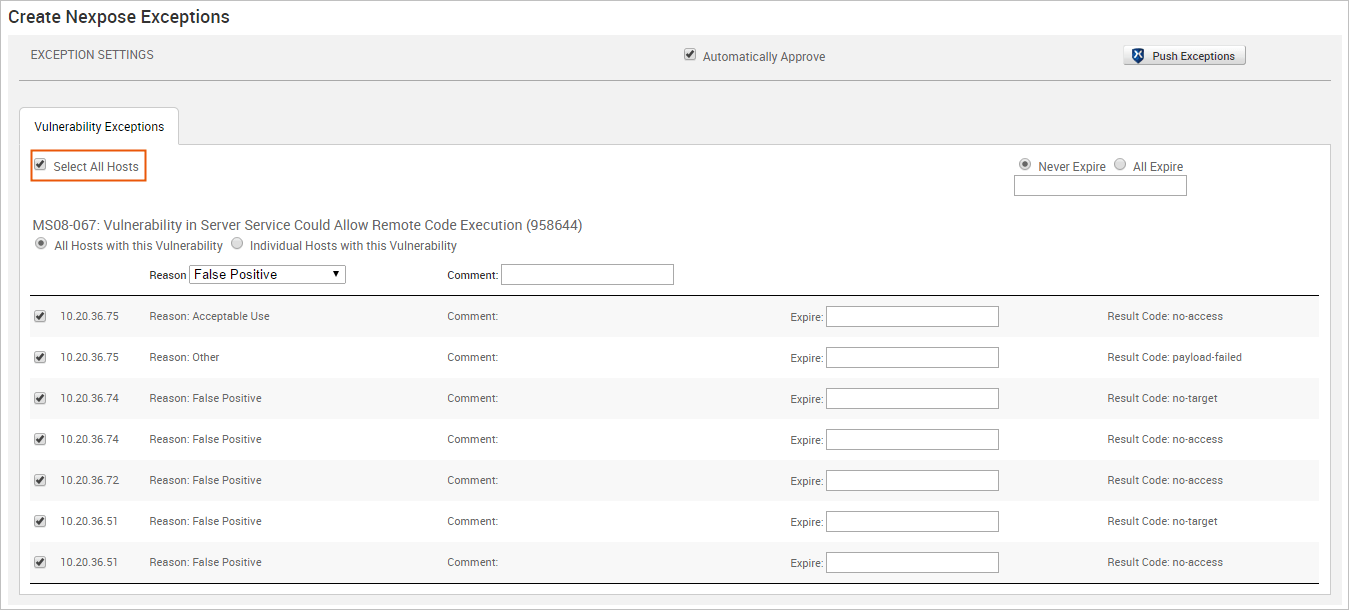Click the Comment field beside the Reason dropdown
This screenshot has width=1349, height=610.
[587, 274]
